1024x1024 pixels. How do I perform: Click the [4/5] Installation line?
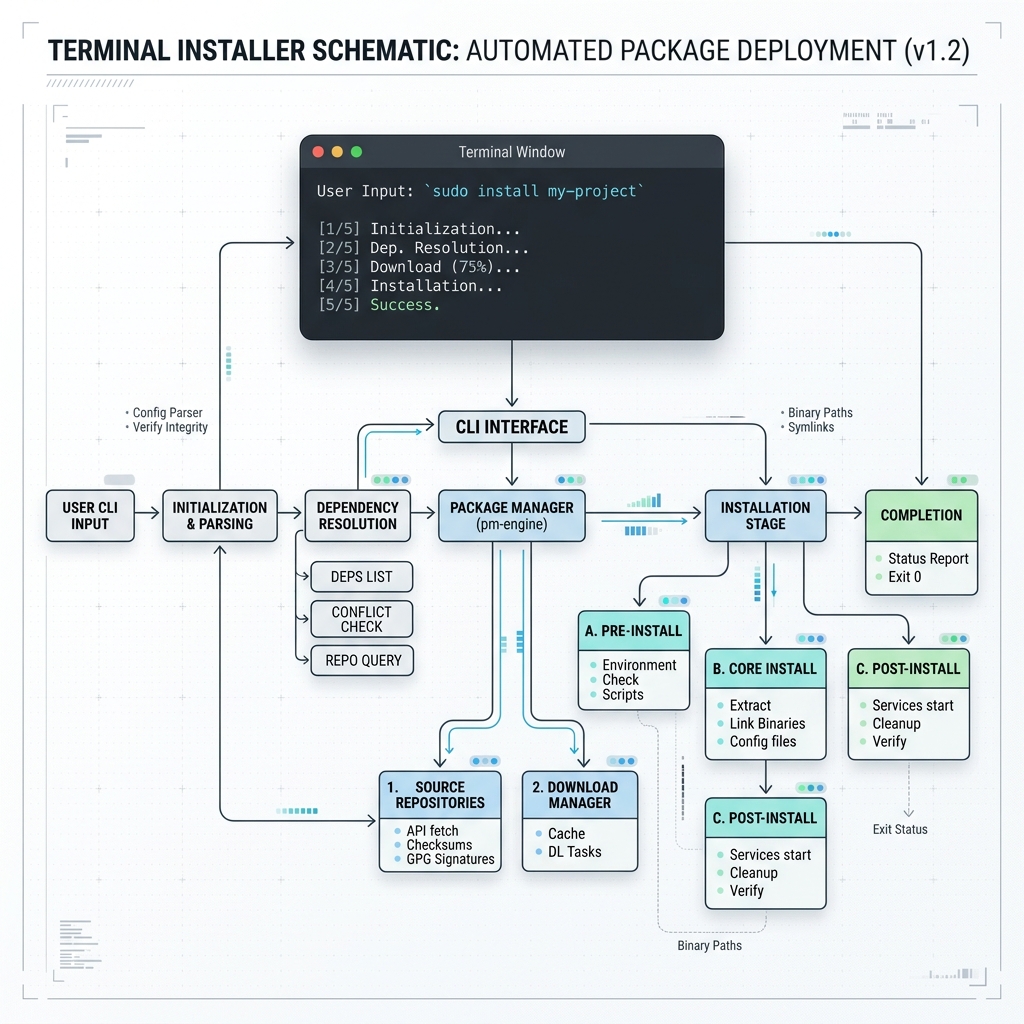point(410,285)
